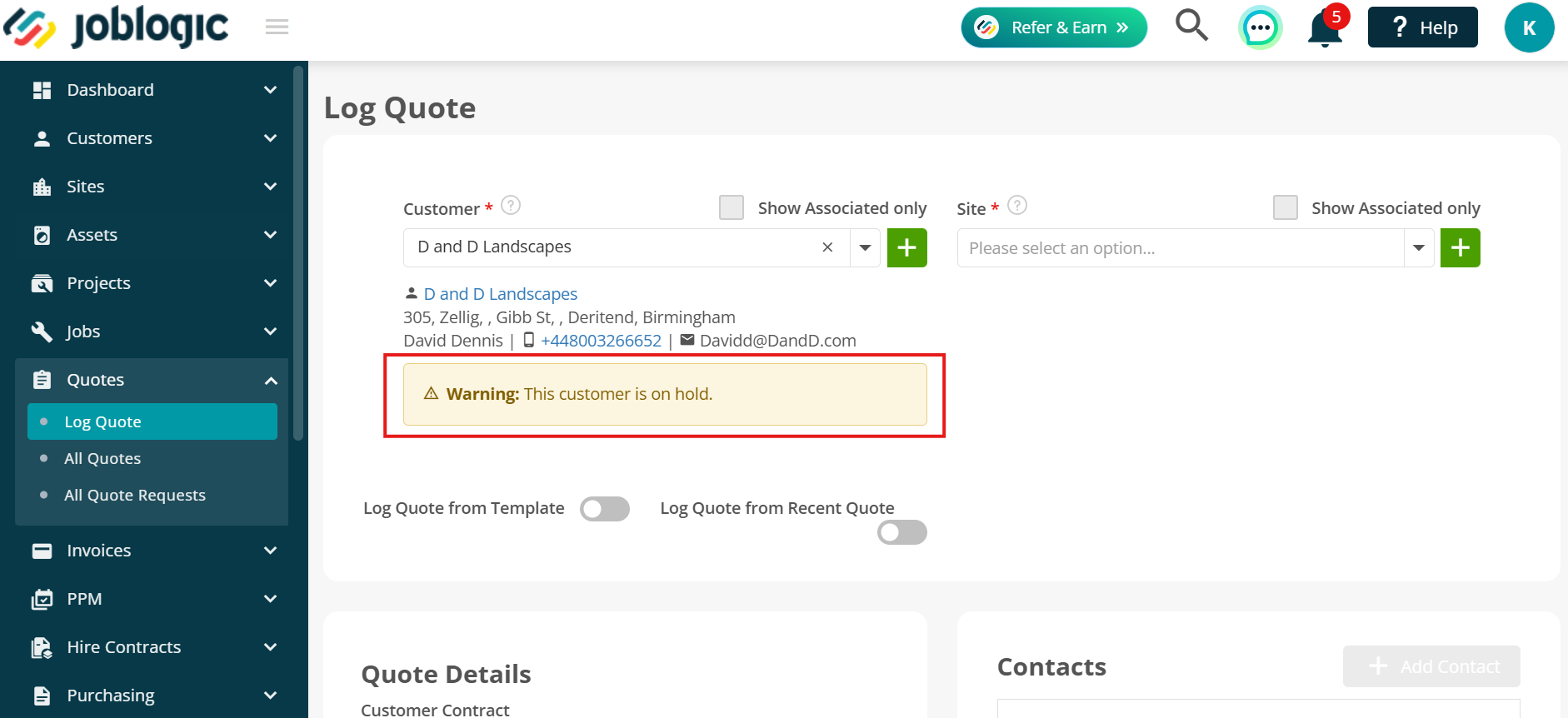Image resolution: width=1568 pixels, height=718 pixels.
Task: Select Log Quote in the sidebar
Action: coord(152,421)
